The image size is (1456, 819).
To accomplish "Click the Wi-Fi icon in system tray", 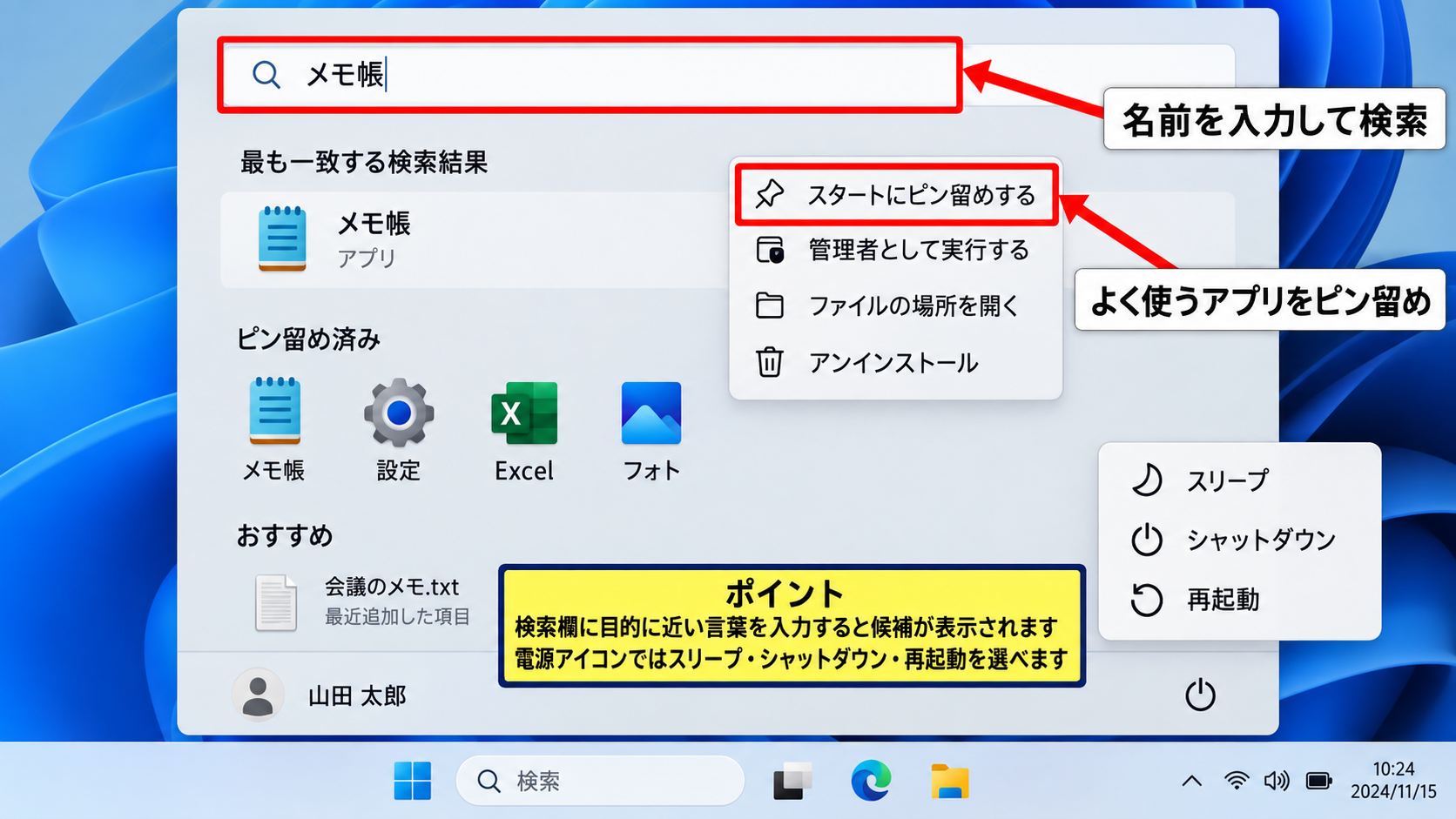I will 1236,781.
